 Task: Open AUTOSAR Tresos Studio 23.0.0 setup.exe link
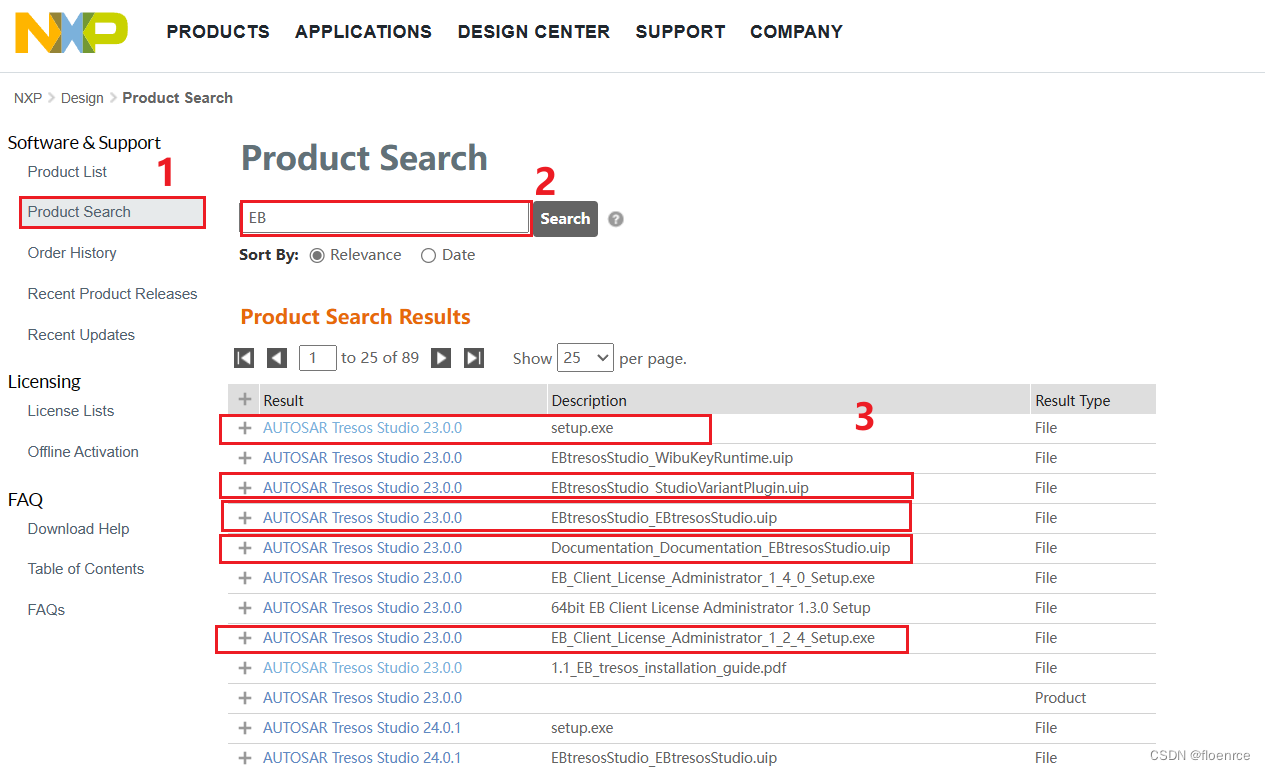(x=362, y=428)
